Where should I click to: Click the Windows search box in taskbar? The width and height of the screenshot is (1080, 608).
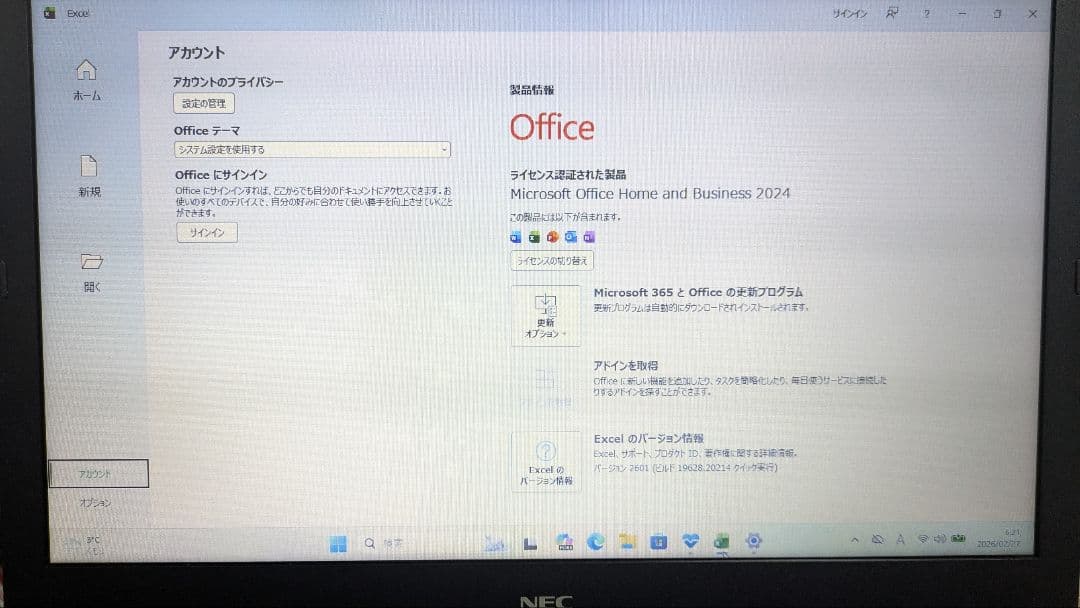coord(384,542)
